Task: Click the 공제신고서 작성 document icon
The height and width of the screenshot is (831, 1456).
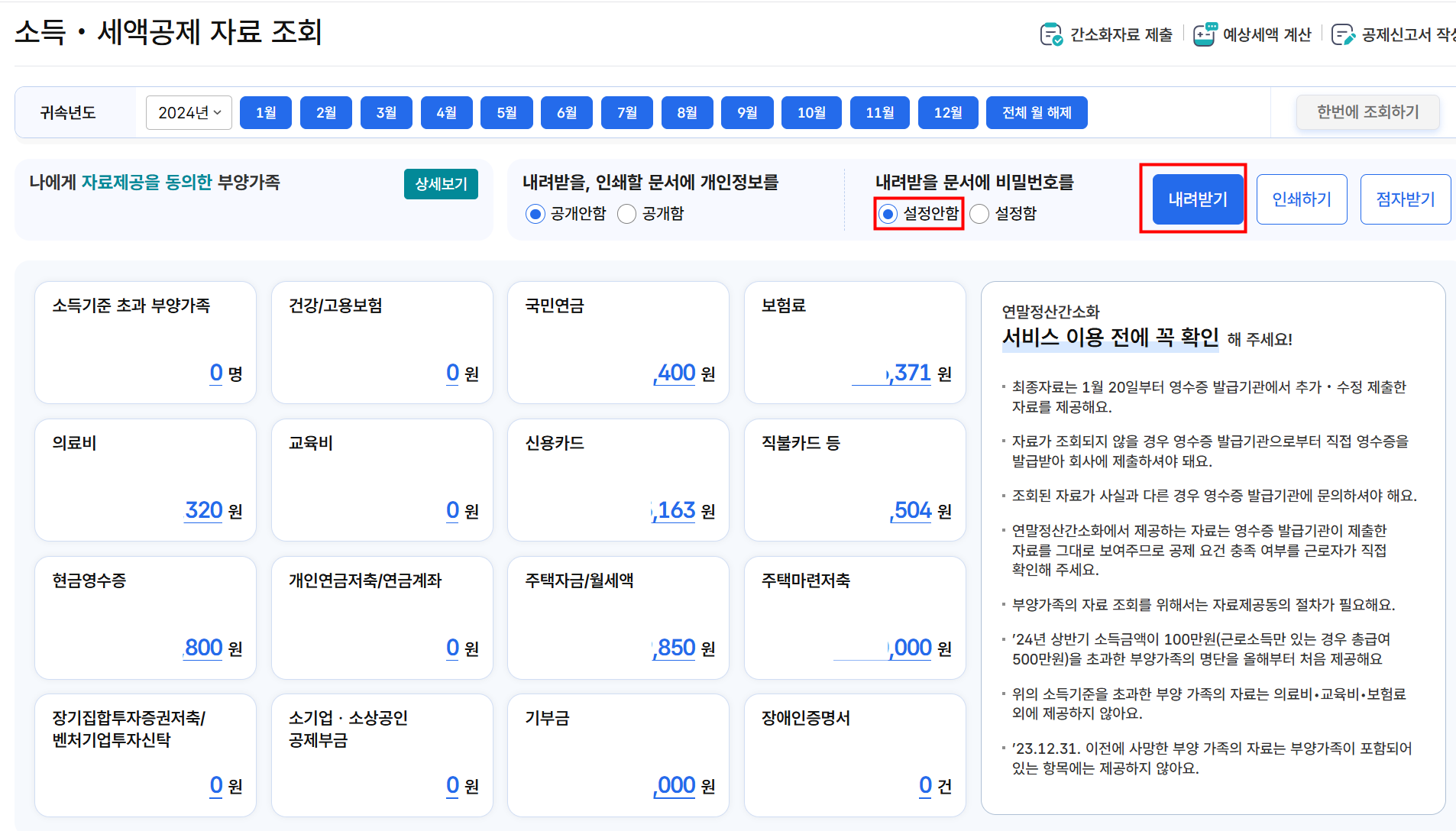Action: (x=1343, y=34)
